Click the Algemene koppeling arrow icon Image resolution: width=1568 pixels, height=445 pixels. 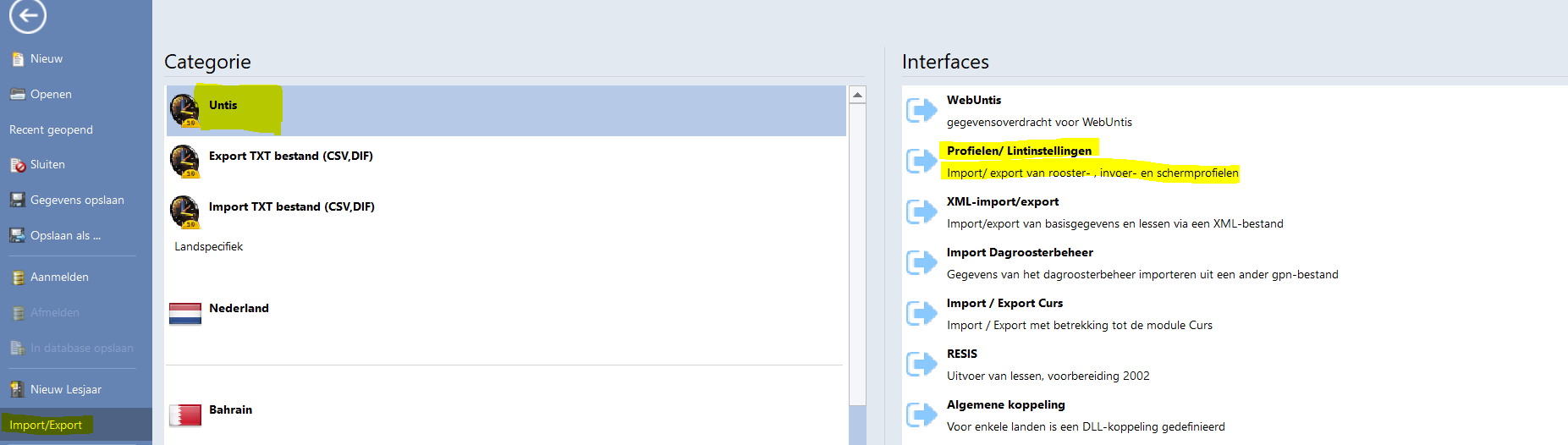pyautogui.click(x=922, y=415)
